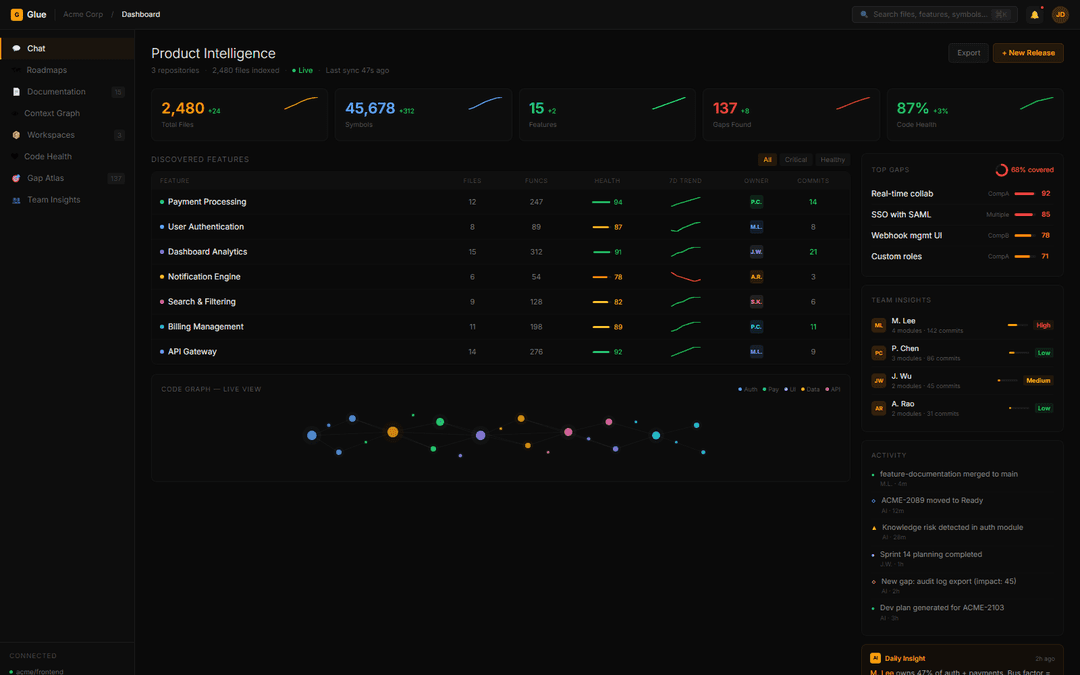Viewport: 1080px width, 675px height.
Task: Open the JD user account menu
Action: [1061, 14]
